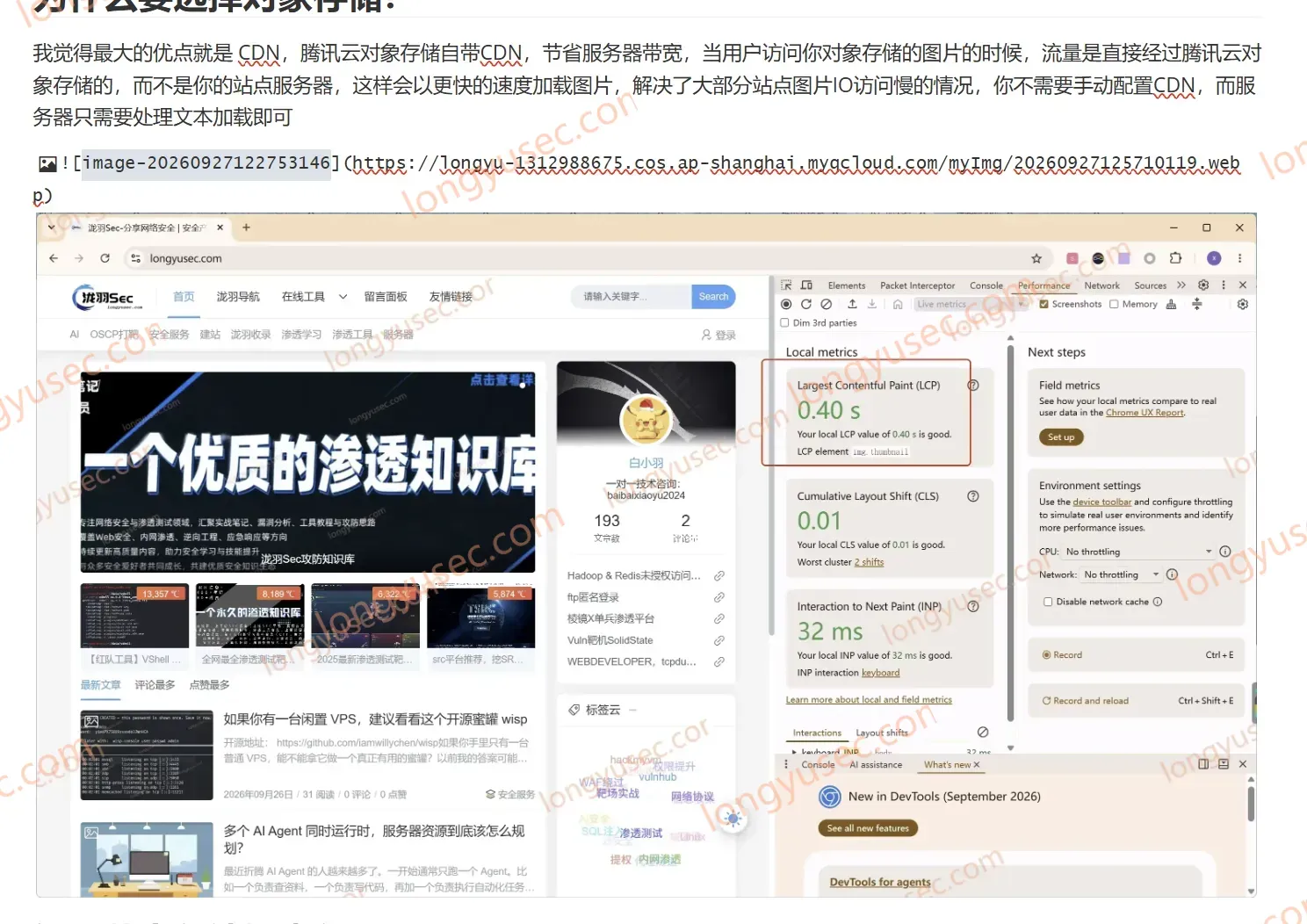Enable the Memory checkbox

pyautogui.click(x=1114, y=304)
